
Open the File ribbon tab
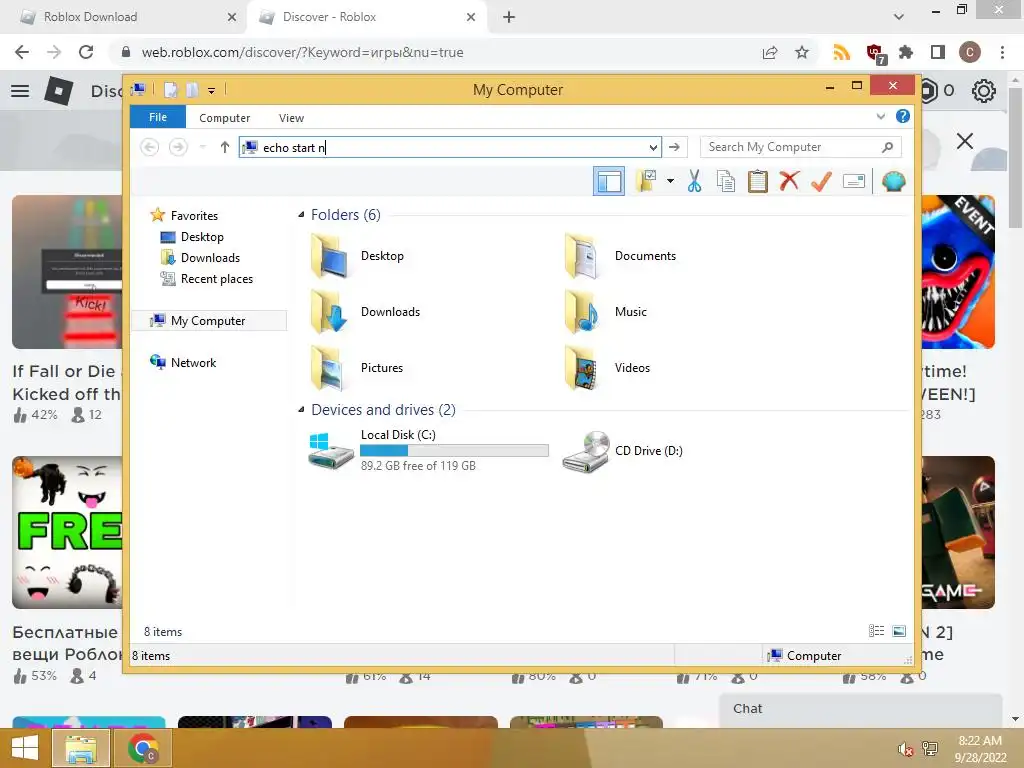[157, 117]
